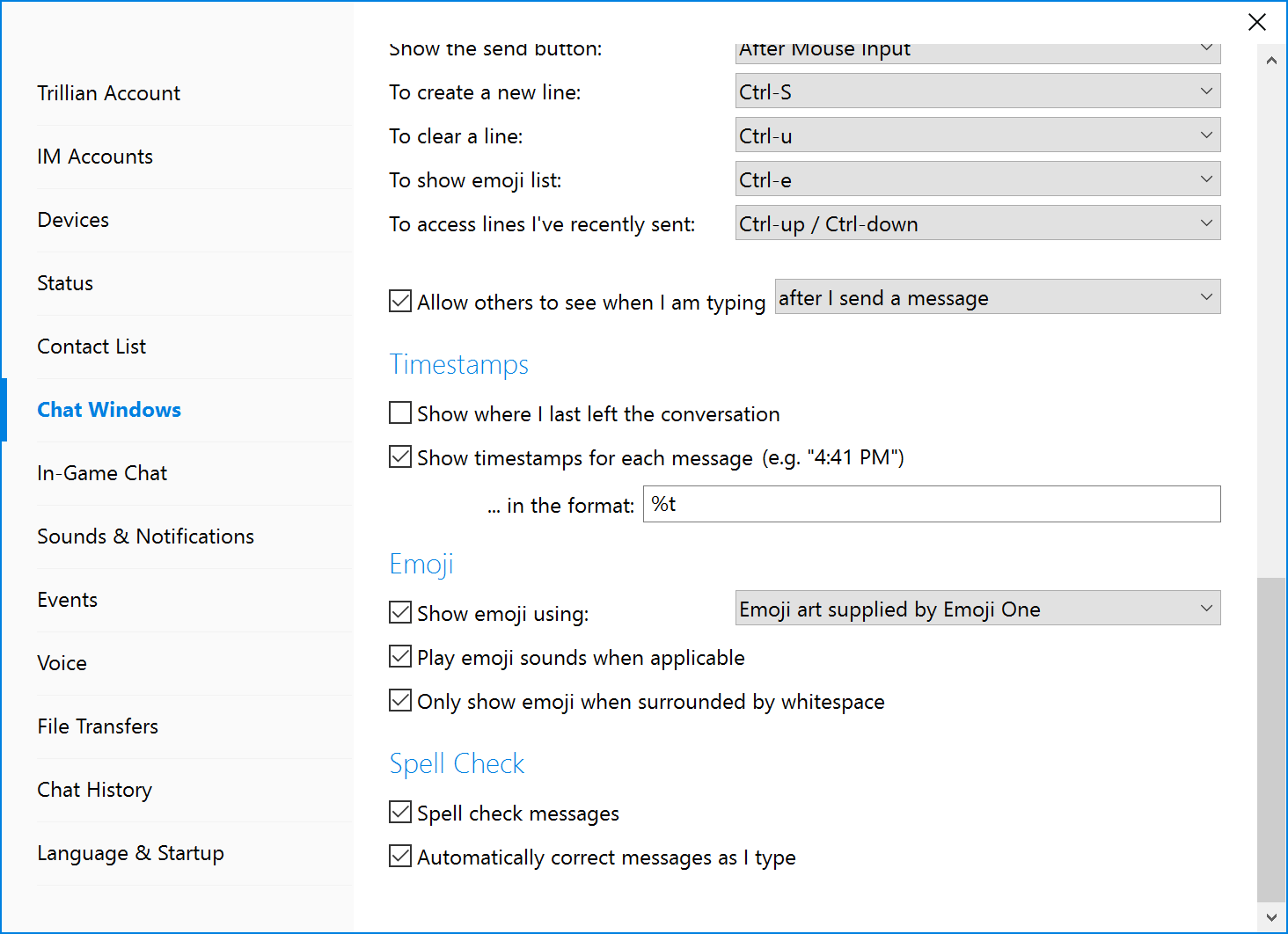The image size is (1288, 934).
Task: Expand the 'To create a new line' dropdown
Action: [977, 91]
